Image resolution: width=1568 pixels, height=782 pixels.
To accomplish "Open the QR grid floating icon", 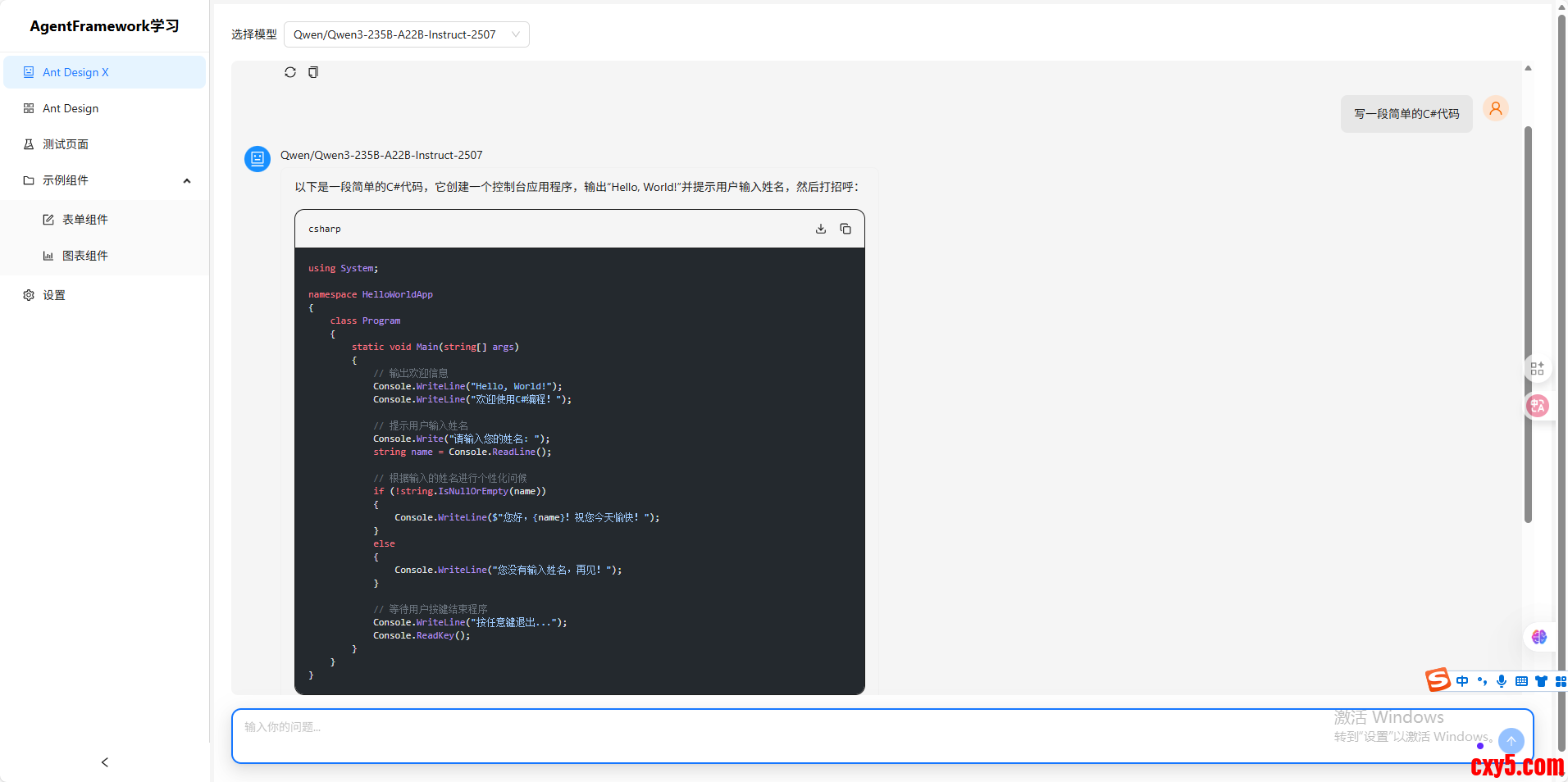I will [x=1538, y=369].
